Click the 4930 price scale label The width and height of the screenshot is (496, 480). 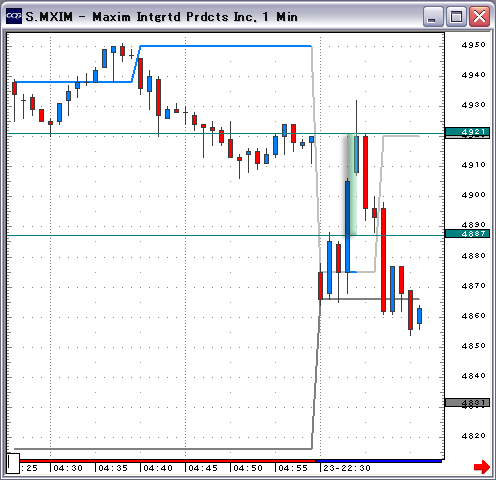coord(473,105)
